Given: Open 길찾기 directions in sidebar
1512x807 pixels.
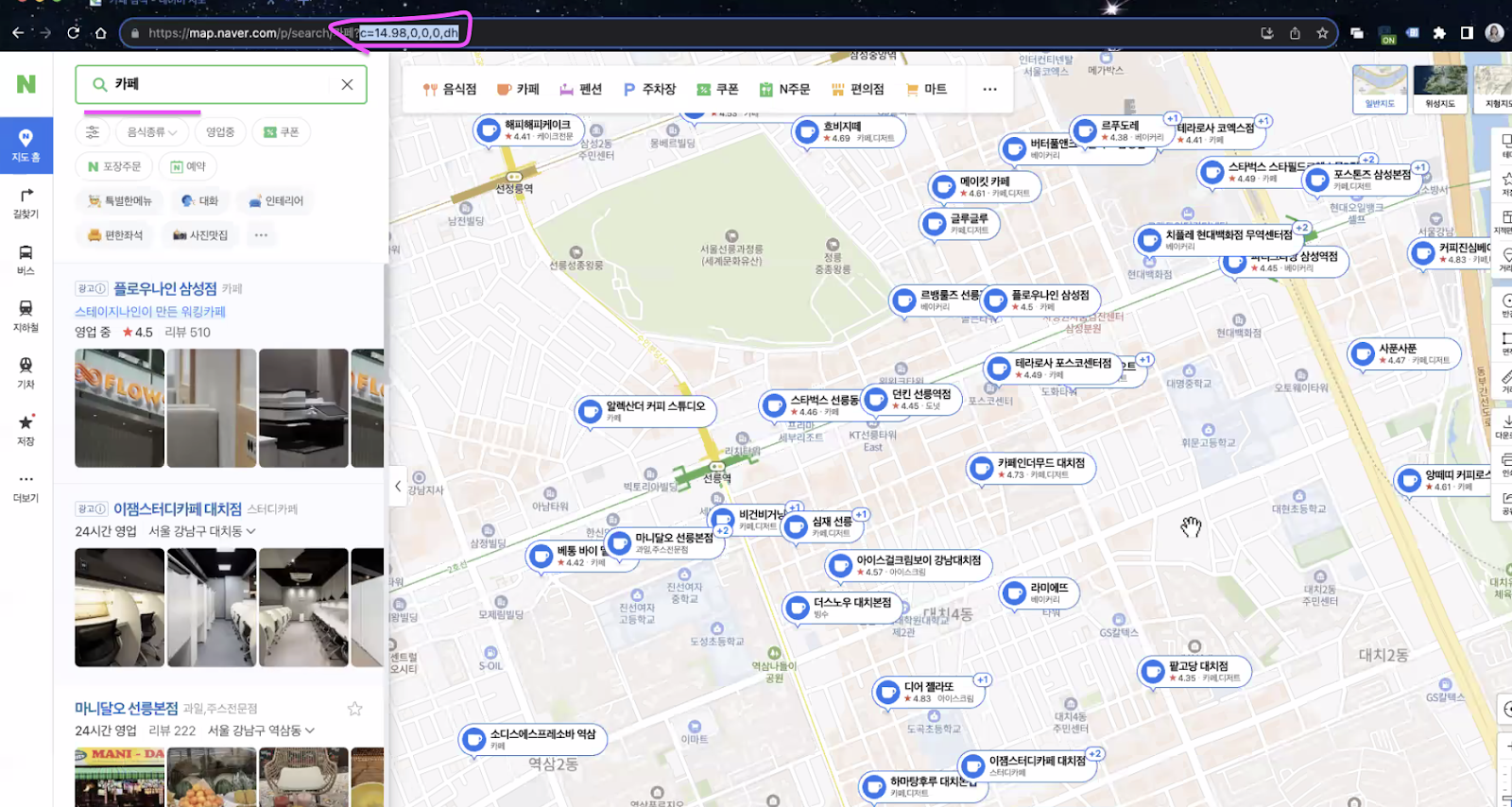Looking at the screenshot, I should 26,203.
